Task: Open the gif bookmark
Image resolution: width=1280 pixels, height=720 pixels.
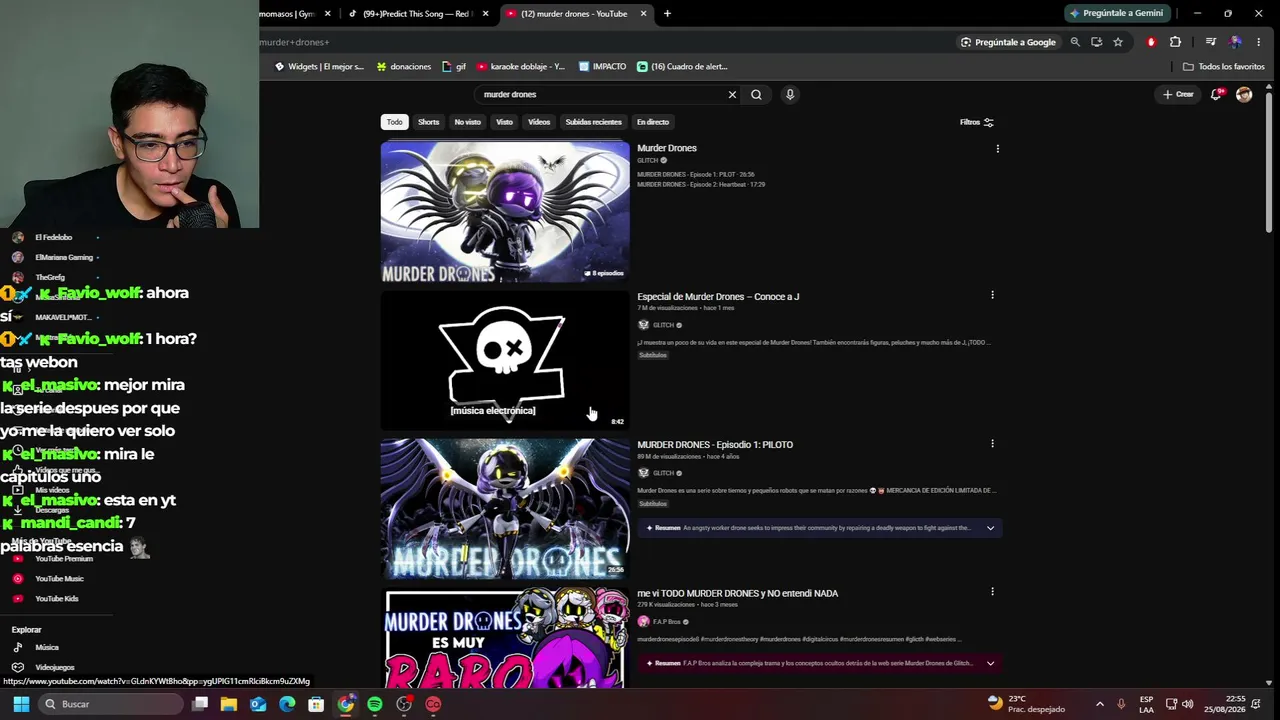Action: (x=454, y=67)
